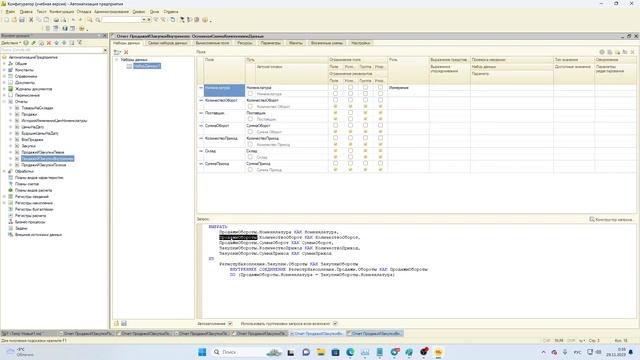
Task: Collapse the Склад field row
Action: (x=201, y=151)
